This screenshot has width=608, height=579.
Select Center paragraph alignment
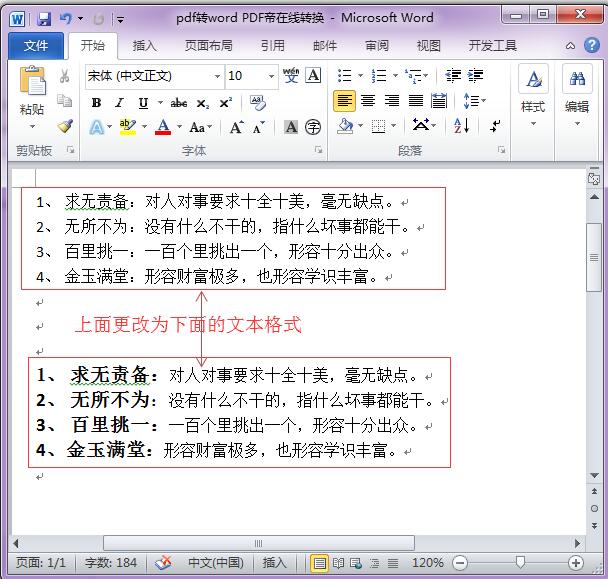[x=368, y=101]
